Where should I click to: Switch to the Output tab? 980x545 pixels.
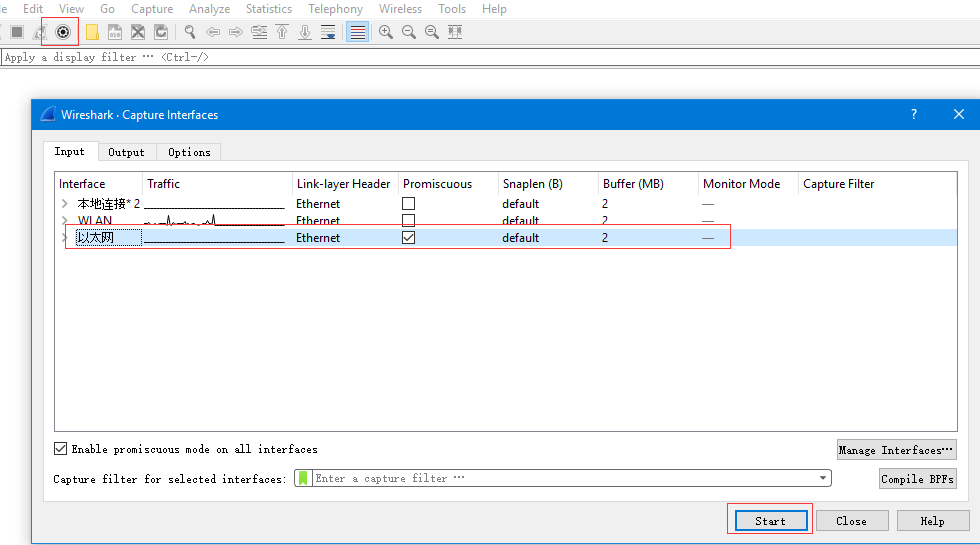126,152
